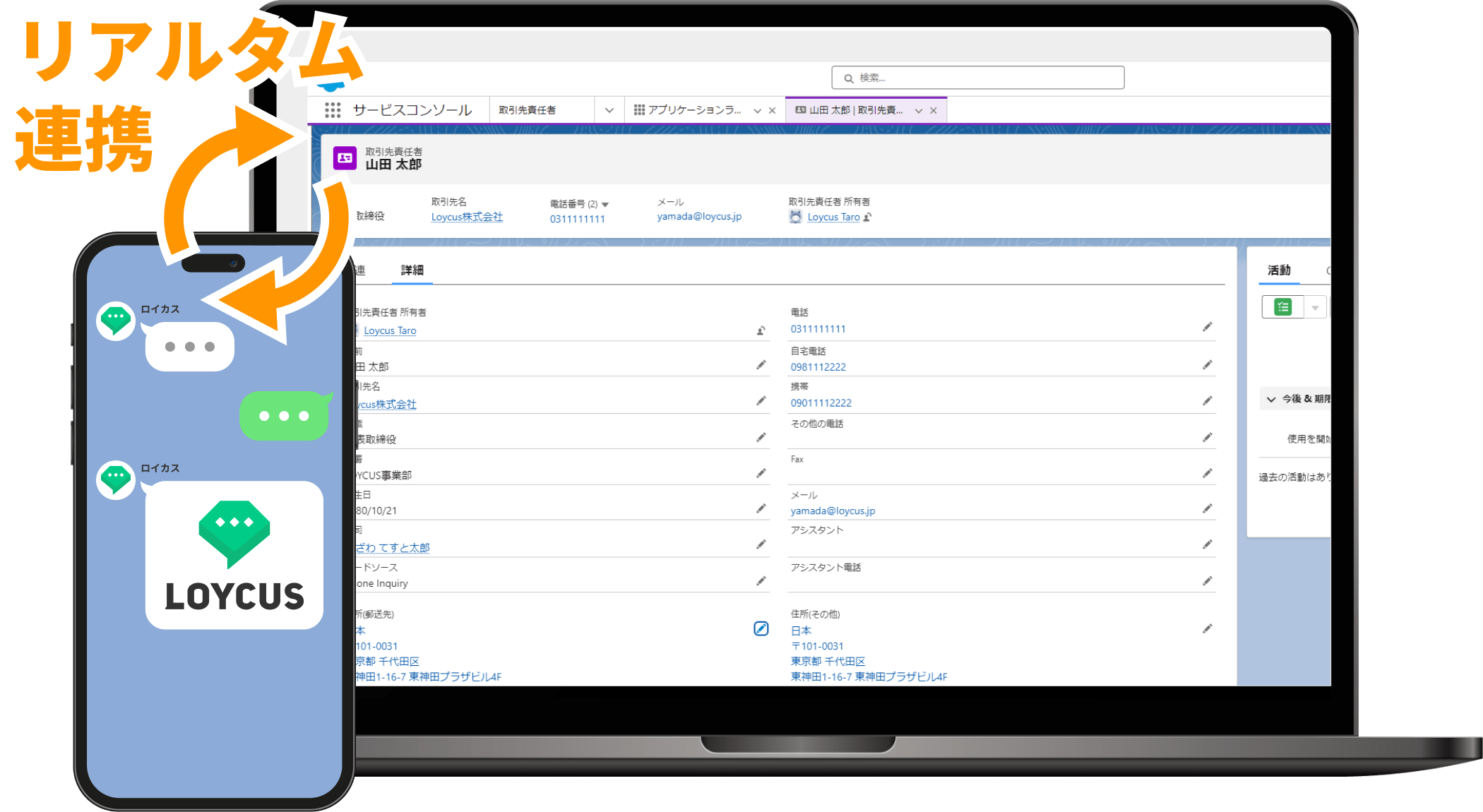1483x812 pixels.
Task: Edit the birthdate 80/10/21 pencil icon
Action: pyautogui.click(x=761, y=508)
